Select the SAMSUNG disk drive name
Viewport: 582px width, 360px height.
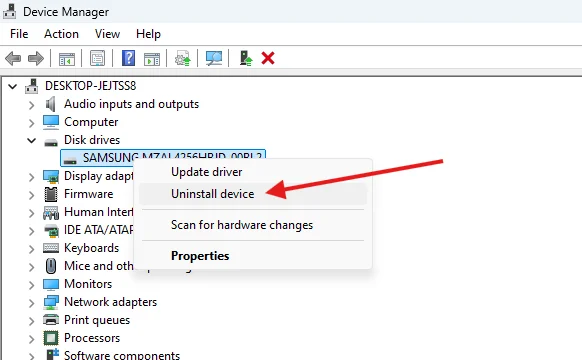172,157
